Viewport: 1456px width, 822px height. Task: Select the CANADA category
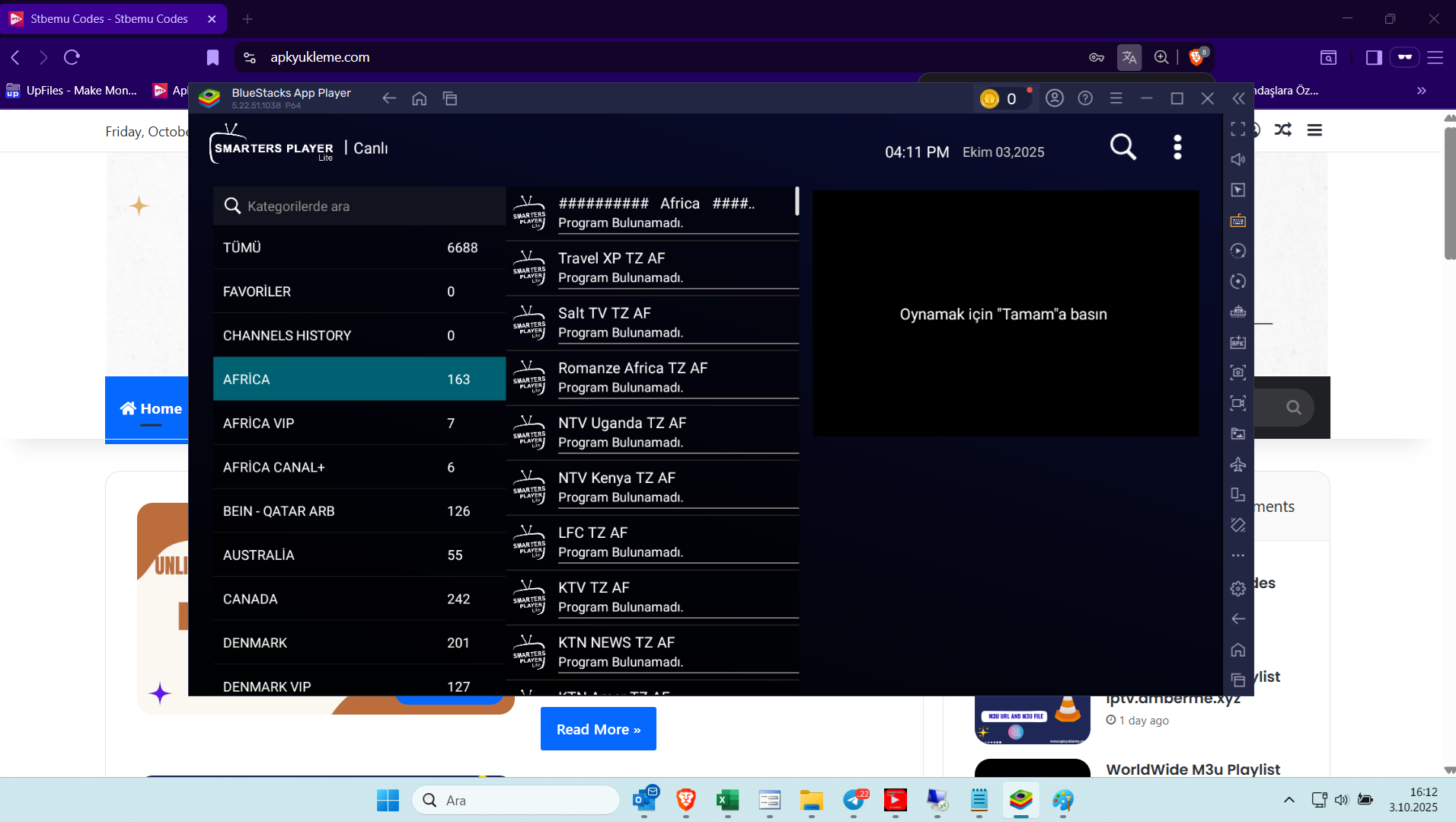(359, 599)
